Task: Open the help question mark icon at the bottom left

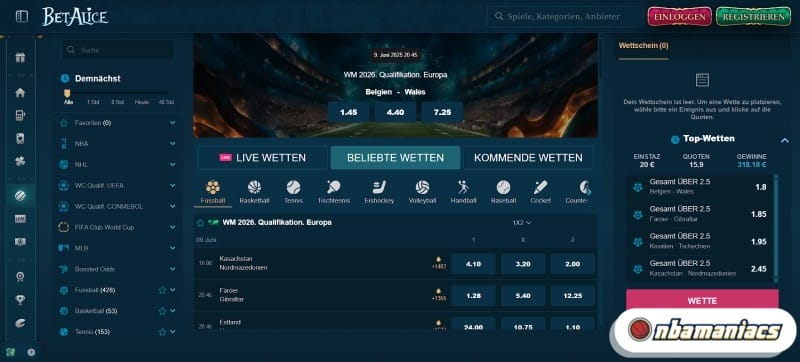Action: click(31, 352)
